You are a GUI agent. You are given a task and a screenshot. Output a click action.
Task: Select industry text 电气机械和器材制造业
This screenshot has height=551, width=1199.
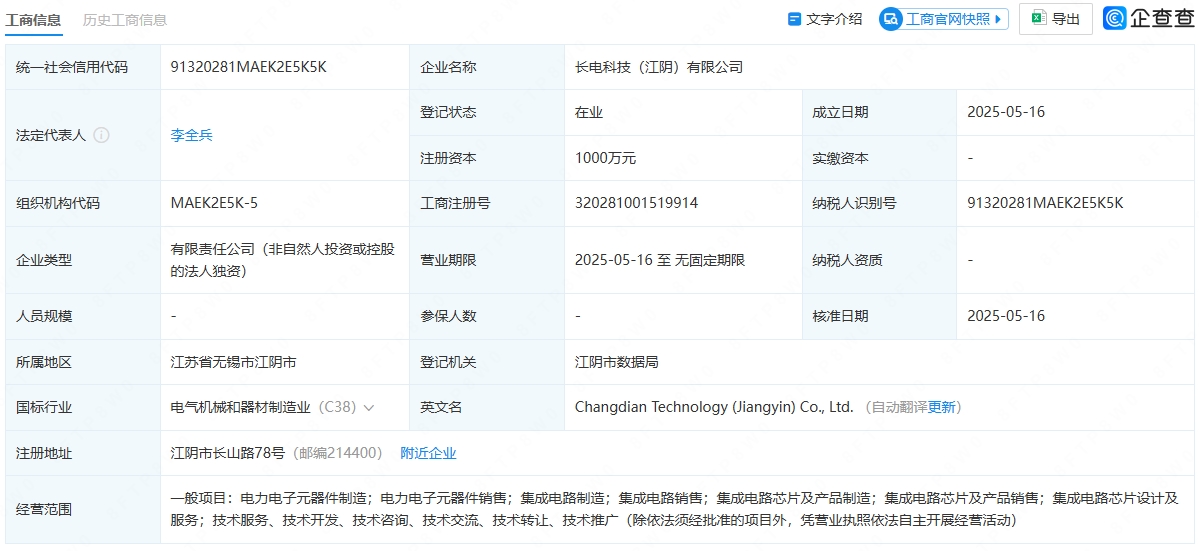pos(241,407)
